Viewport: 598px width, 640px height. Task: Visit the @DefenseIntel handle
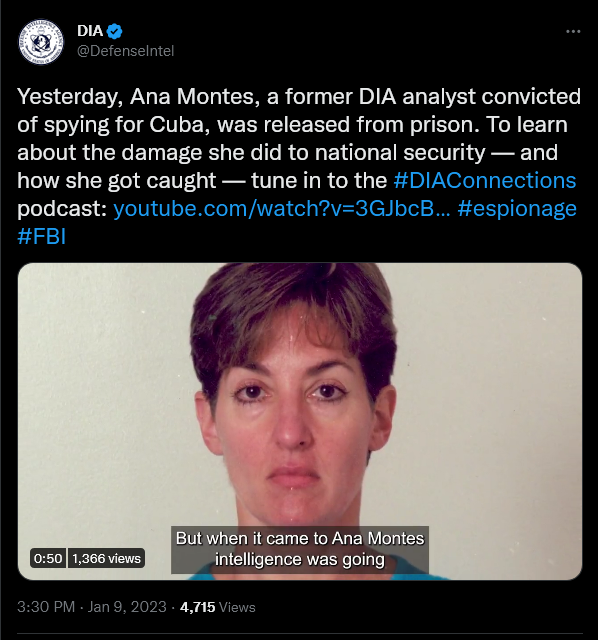coord(125,51)
